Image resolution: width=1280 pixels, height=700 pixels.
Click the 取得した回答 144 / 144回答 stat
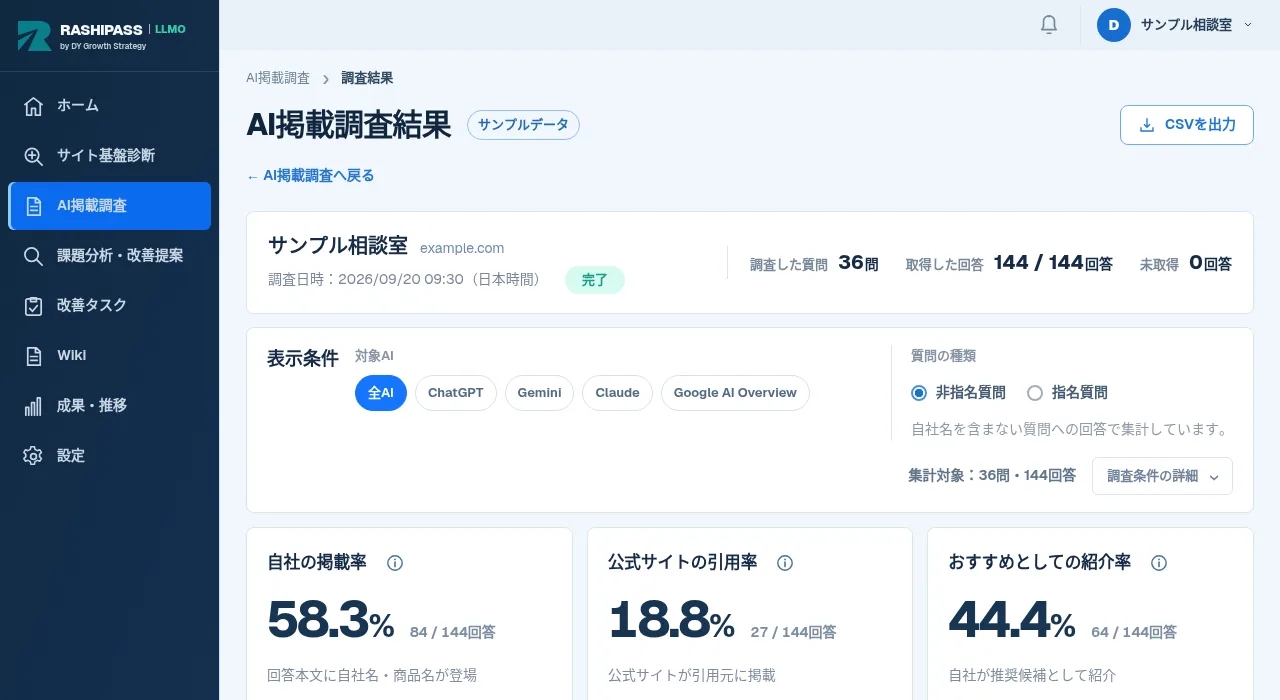click(1009, 263)
